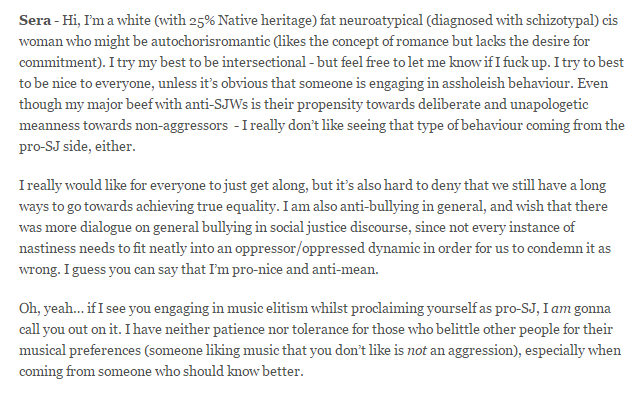633x399 pixels.
Task: Click the text "pro-SJ side, either."
Action: (x=77, y=147)
